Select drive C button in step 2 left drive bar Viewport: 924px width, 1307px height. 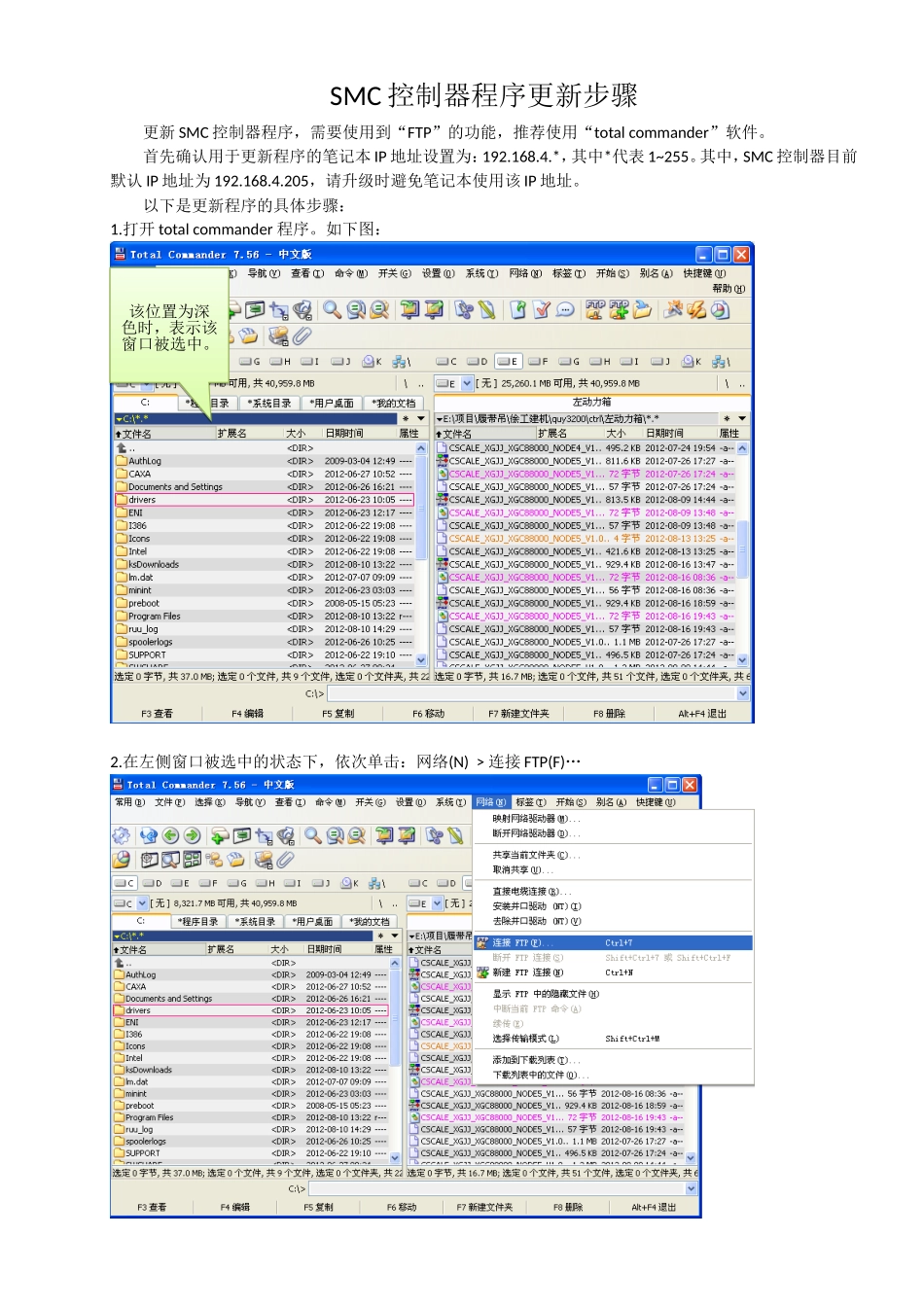124,883
